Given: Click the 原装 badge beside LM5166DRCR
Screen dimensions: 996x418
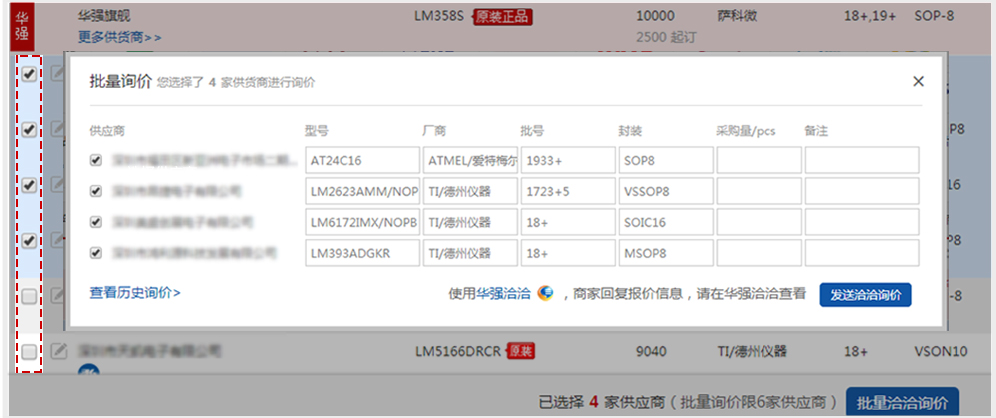Looking at the screenshot, I should point(521,351).
